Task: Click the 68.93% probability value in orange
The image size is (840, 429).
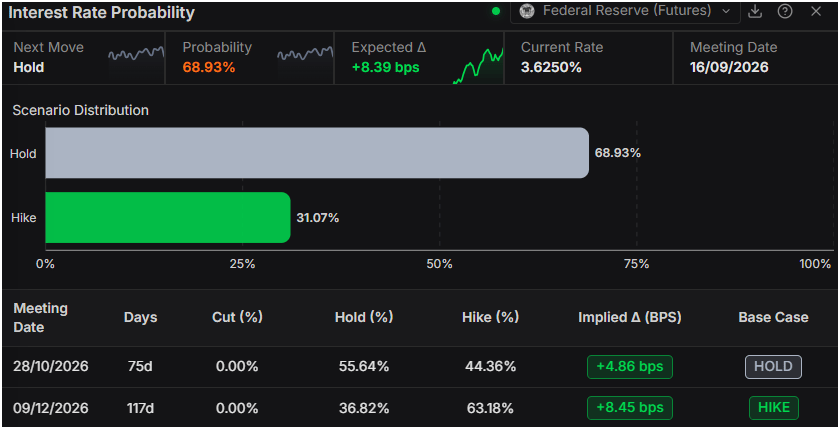Action: point(208,67)
